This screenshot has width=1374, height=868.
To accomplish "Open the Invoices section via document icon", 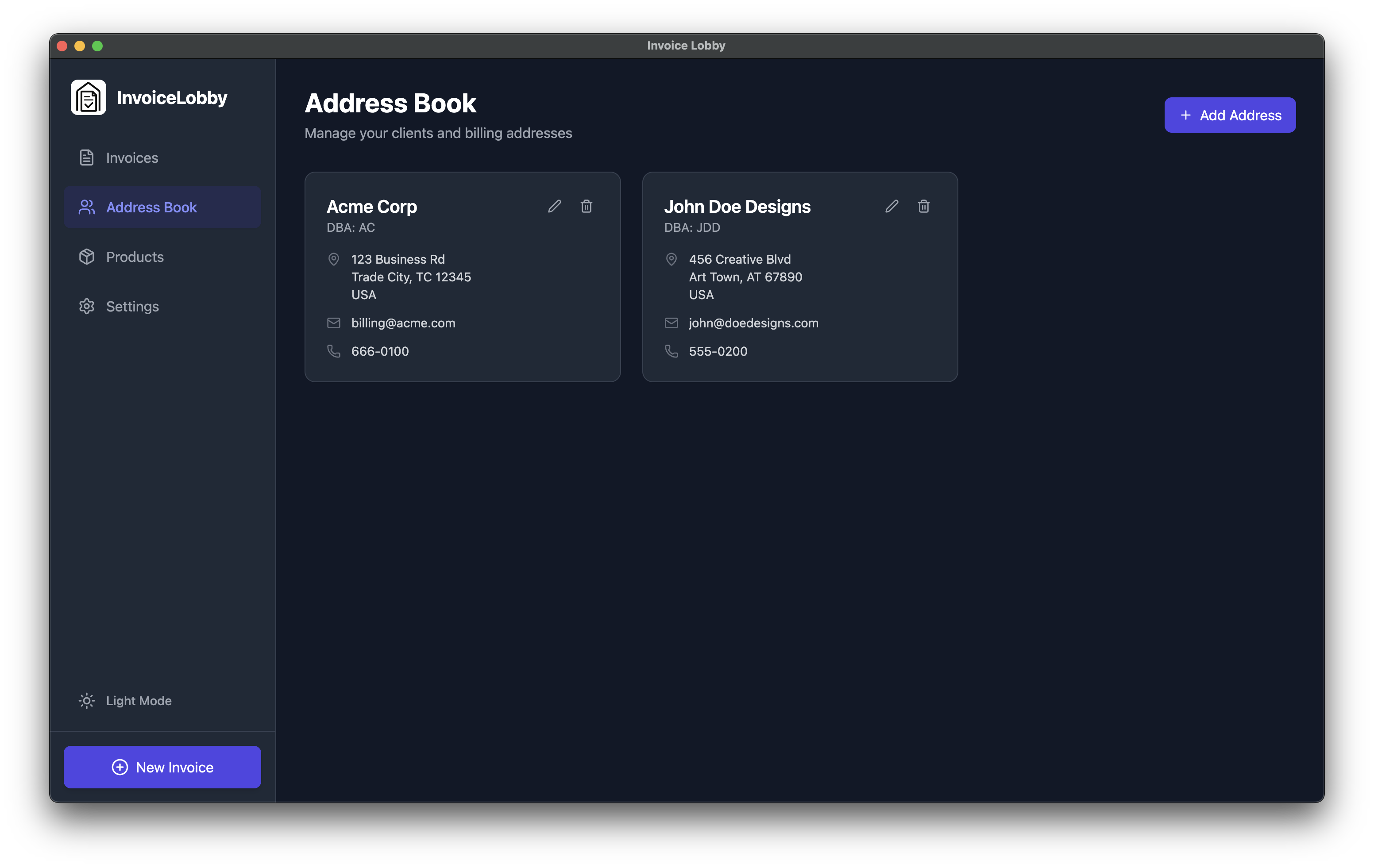I will (87, 157).
